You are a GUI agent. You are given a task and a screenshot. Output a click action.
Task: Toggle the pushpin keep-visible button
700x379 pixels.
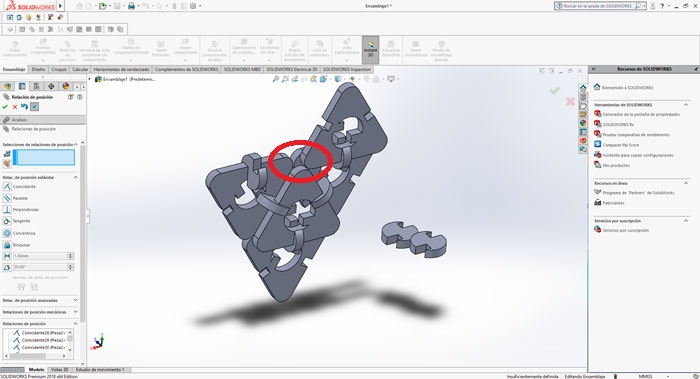pyautogui.click(x=34, y=107)
